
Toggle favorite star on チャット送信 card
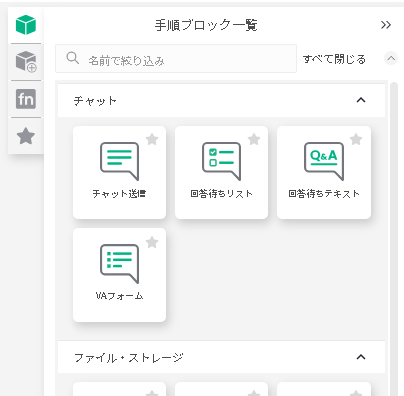click(x=152, y=139)
